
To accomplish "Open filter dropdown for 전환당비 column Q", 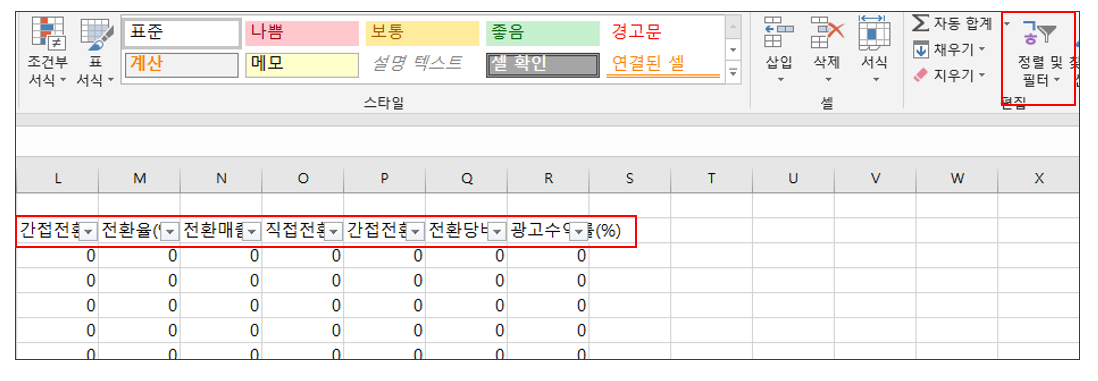I will 498,232.
